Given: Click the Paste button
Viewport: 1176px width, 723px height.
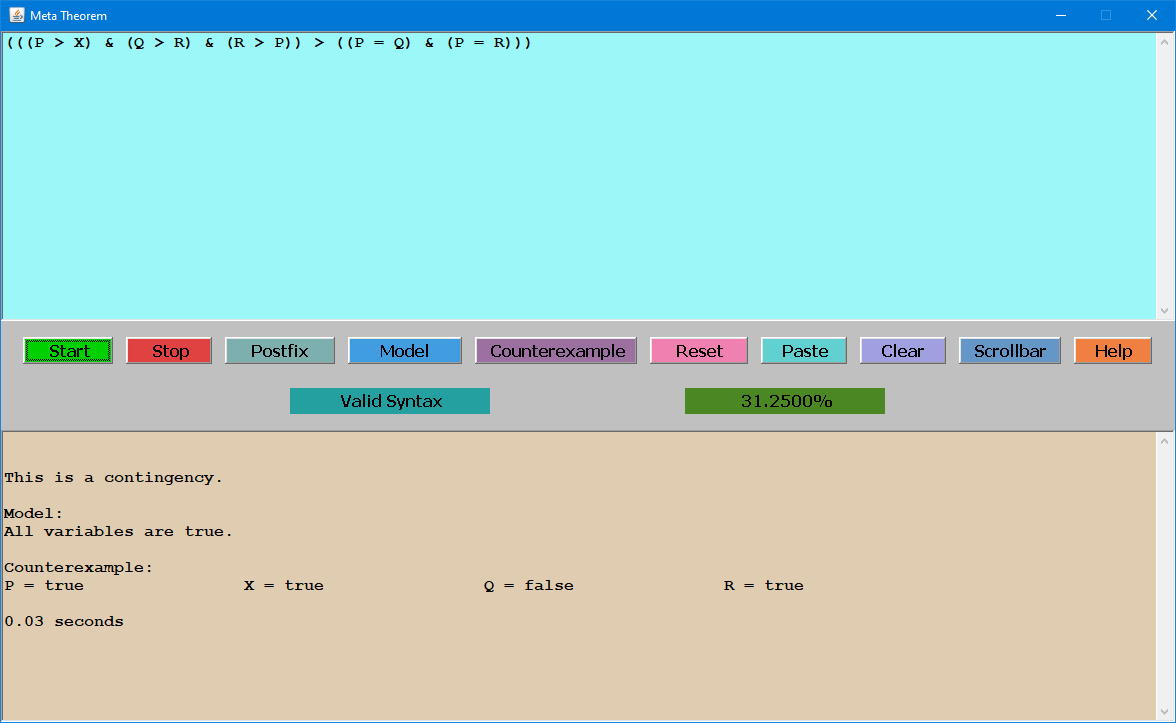Looking at the screenshot, I should [804, 351].
